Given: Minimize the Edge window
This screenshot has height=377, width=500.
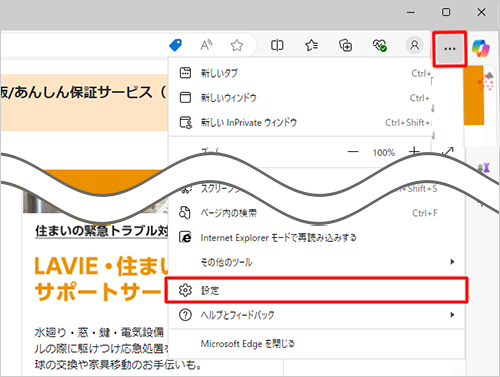Looking at the screenshot, I should 411,12.
